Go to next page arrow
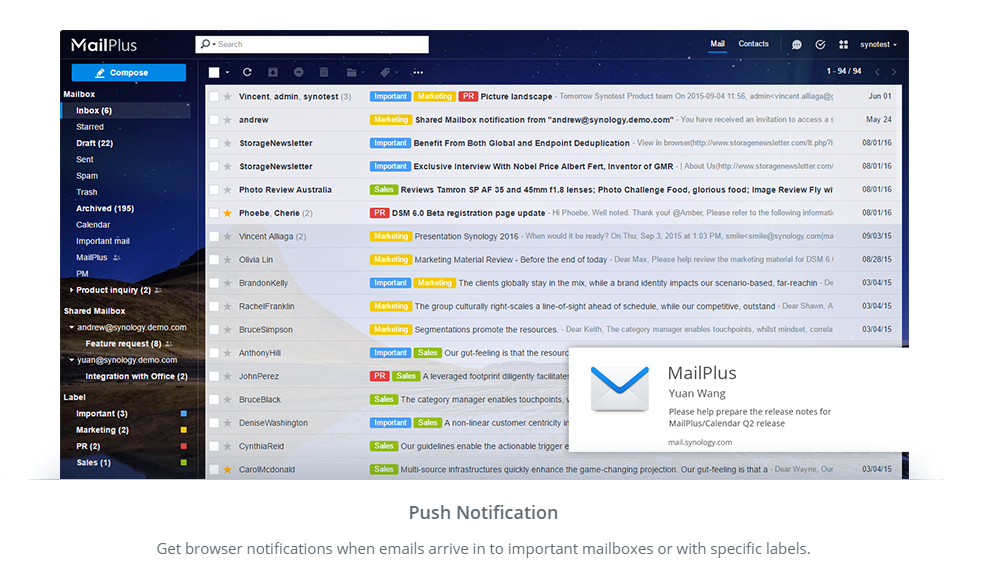The height and width of the screenshot is (576, 994). (894, 72)
